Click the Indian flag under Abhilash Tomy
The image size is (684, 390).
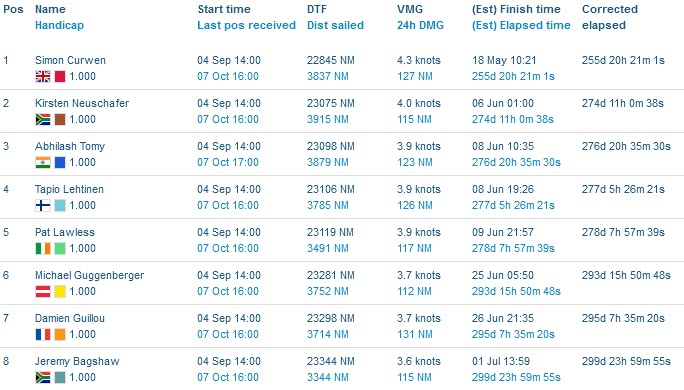(43, 162)
